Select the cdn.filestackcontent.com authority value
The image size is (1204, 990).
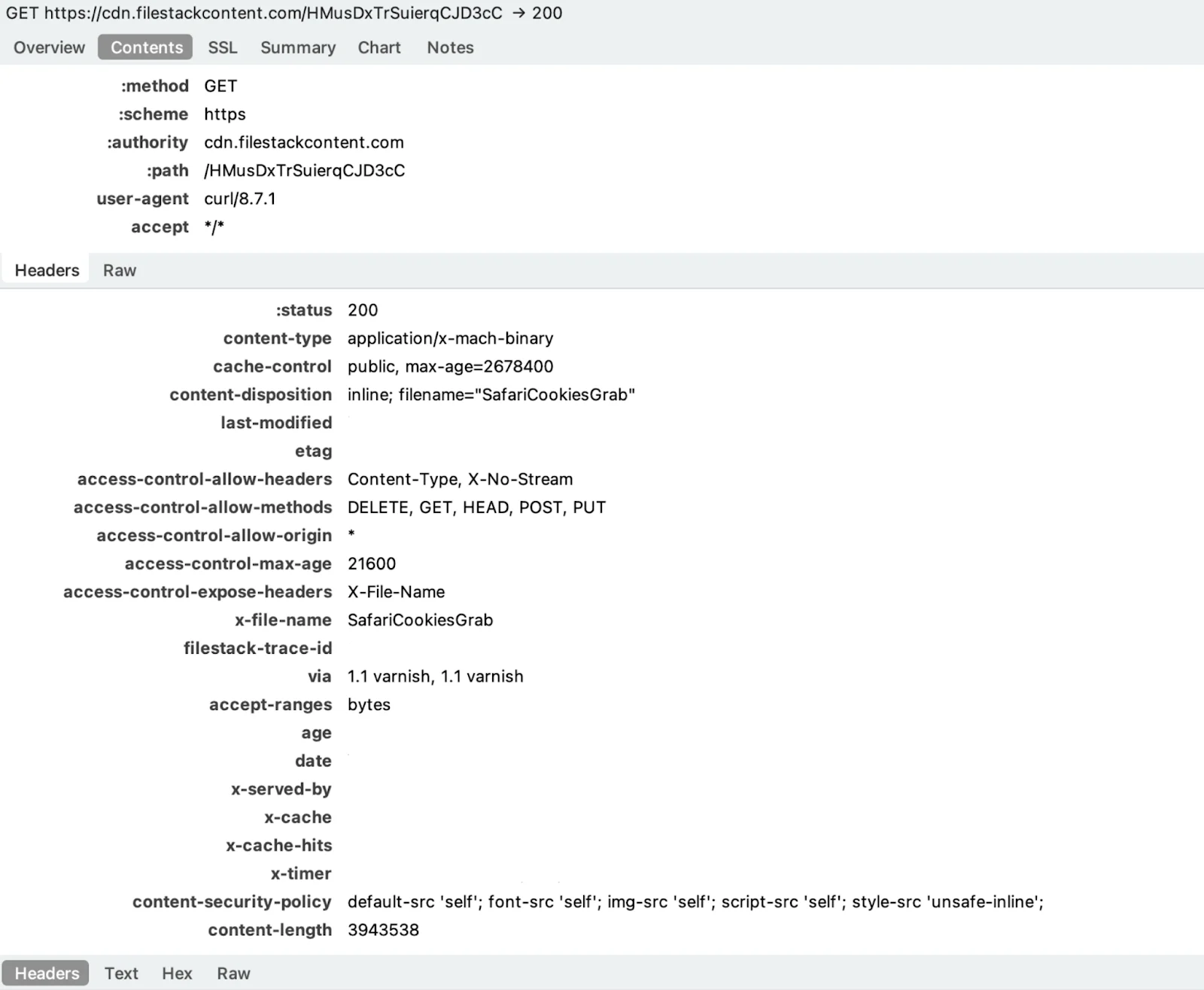tap(304, 142)
